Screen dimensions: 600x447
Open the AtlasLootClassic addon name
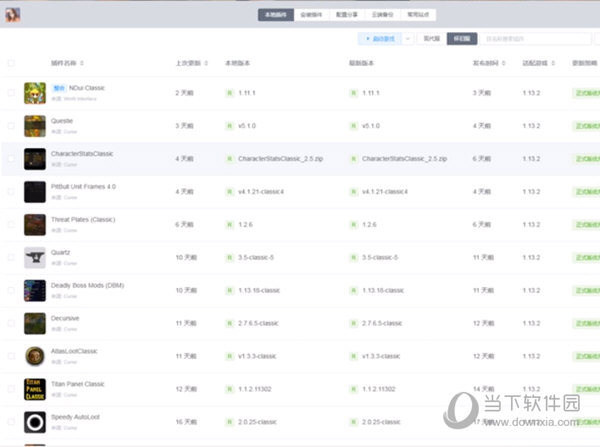click(74, 351)
